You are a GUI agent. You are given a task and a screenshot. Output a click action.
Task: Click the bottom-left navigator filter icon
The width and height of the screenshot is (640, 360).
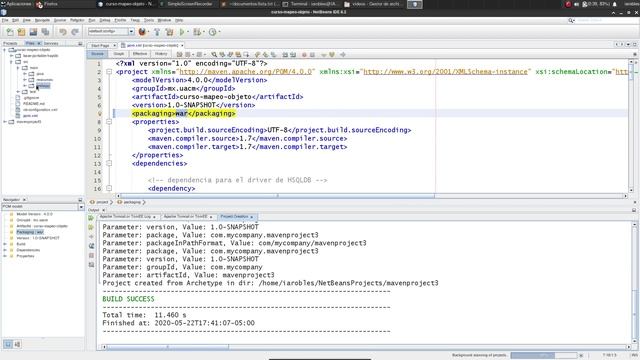click(8, 344)
